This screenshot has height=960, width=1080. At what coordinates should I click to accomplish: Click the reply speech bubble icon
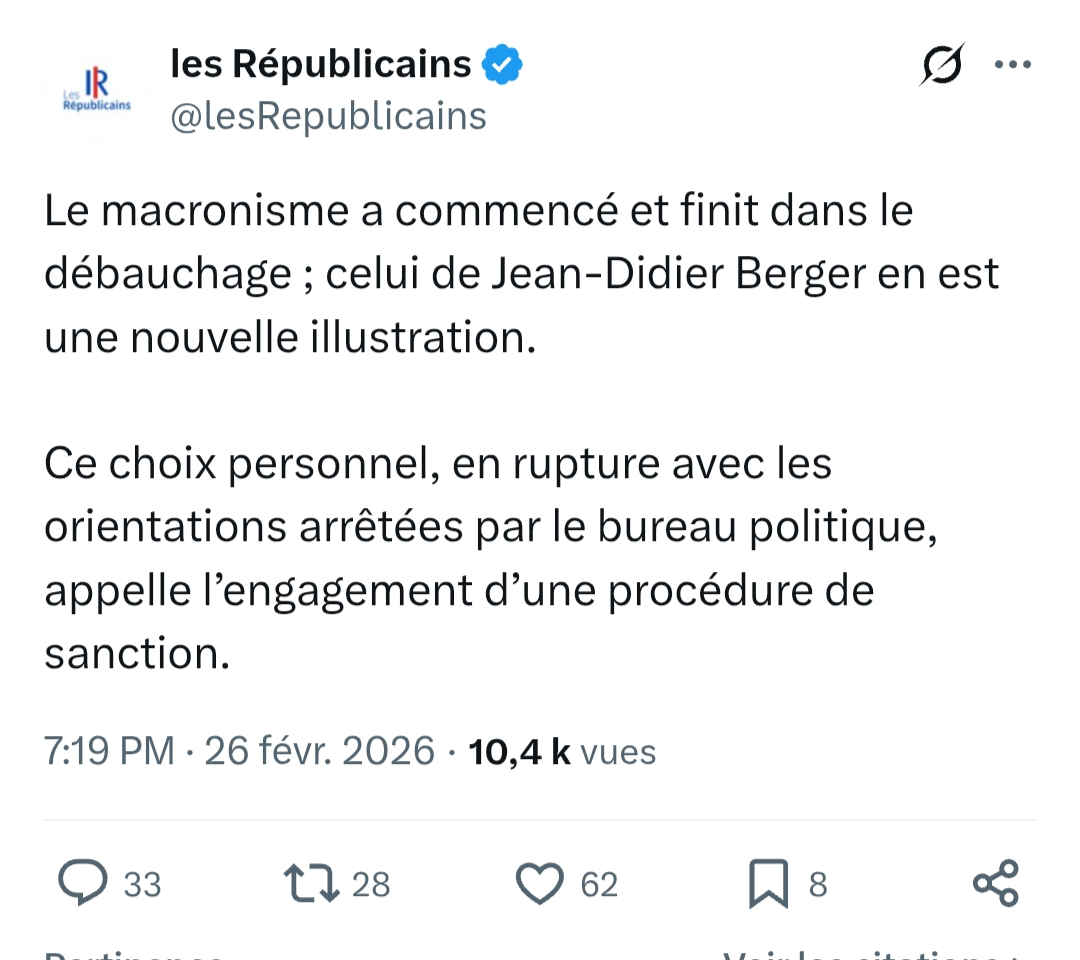click(82, 884)
